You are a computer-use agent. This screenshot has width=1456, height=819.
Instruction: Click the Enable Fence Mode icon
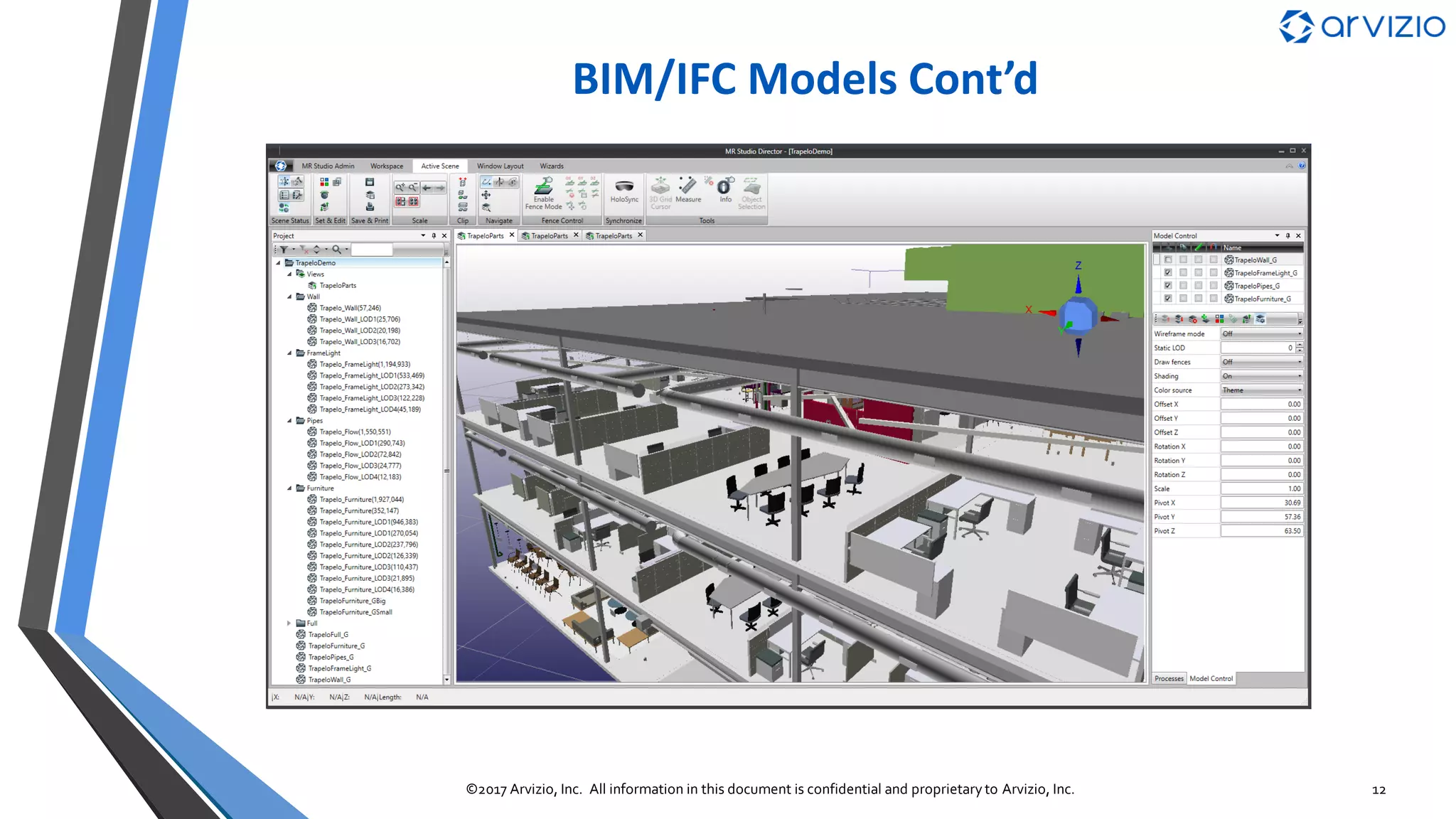543,187
